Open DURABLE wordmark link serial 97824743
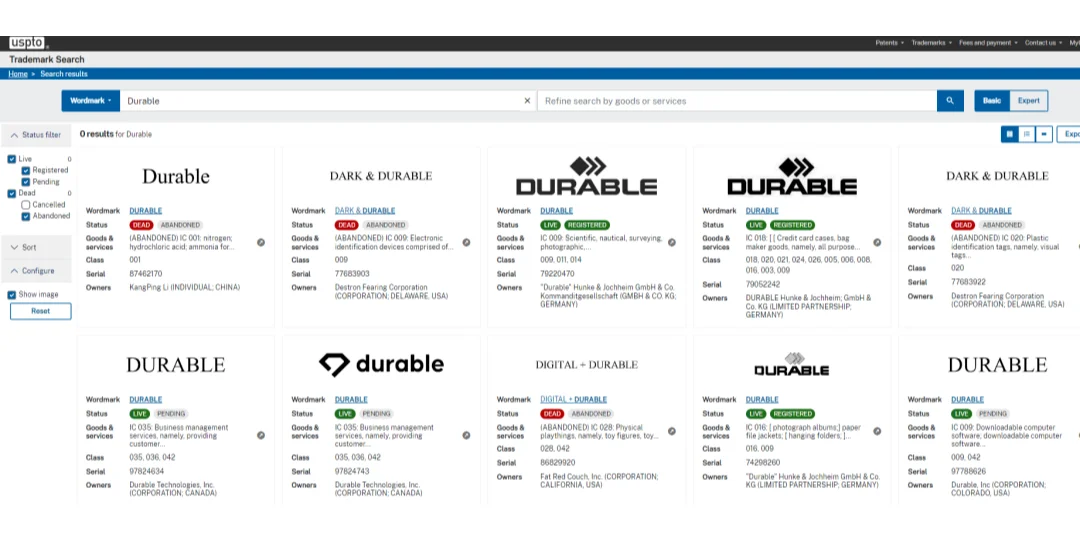This screenshot has width=1080, height=540. (351, 399)
